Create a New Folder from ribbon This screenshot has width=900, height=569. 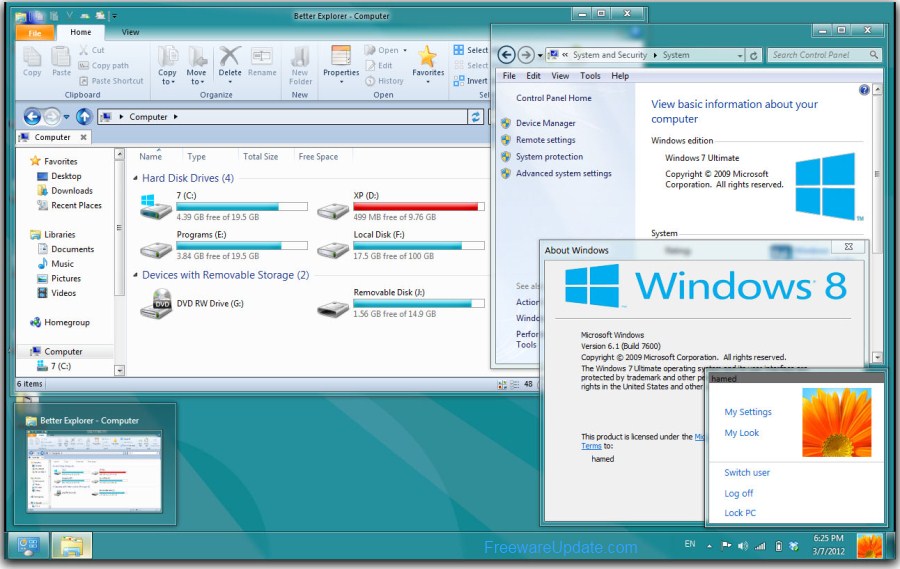300,65
